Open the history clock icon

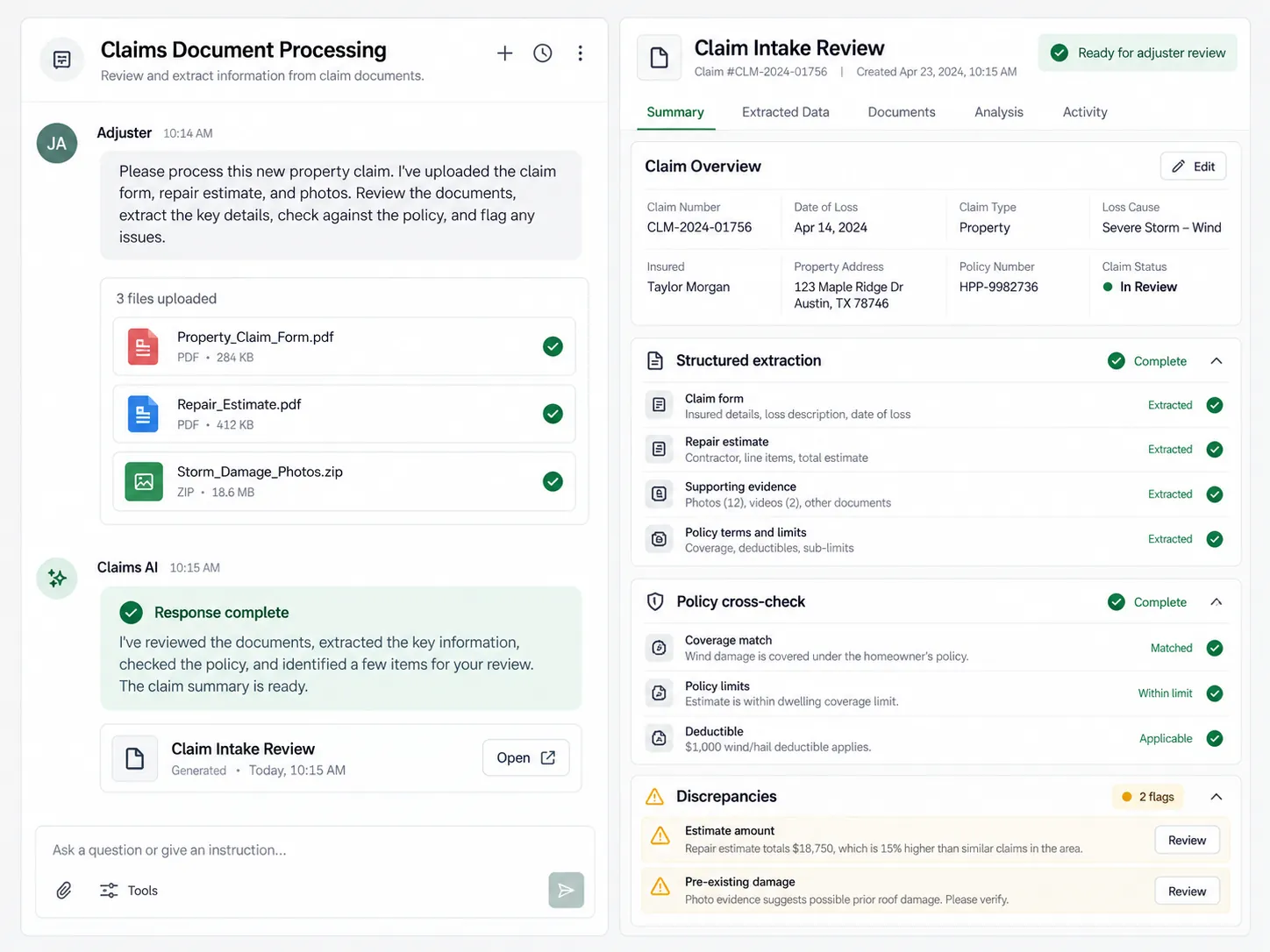543,53
